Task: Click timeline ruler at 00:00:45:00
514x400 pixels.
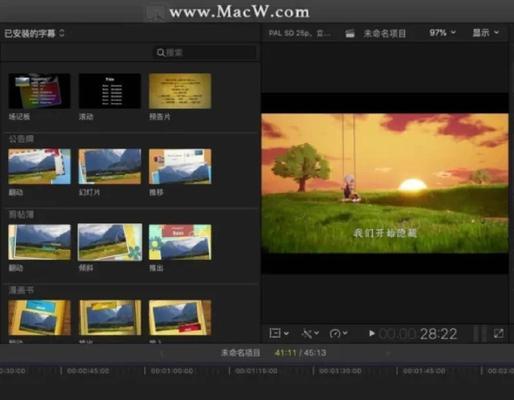Action: (88, 371)
